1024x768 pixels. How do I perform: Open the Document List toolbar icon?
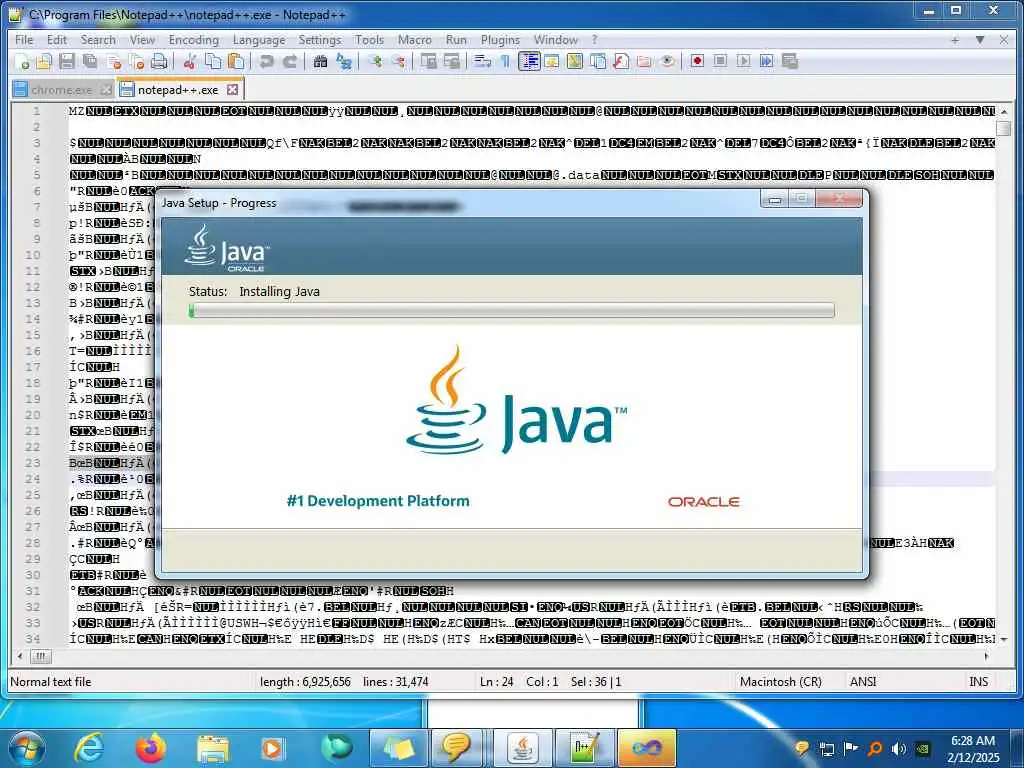pos(598,61)
